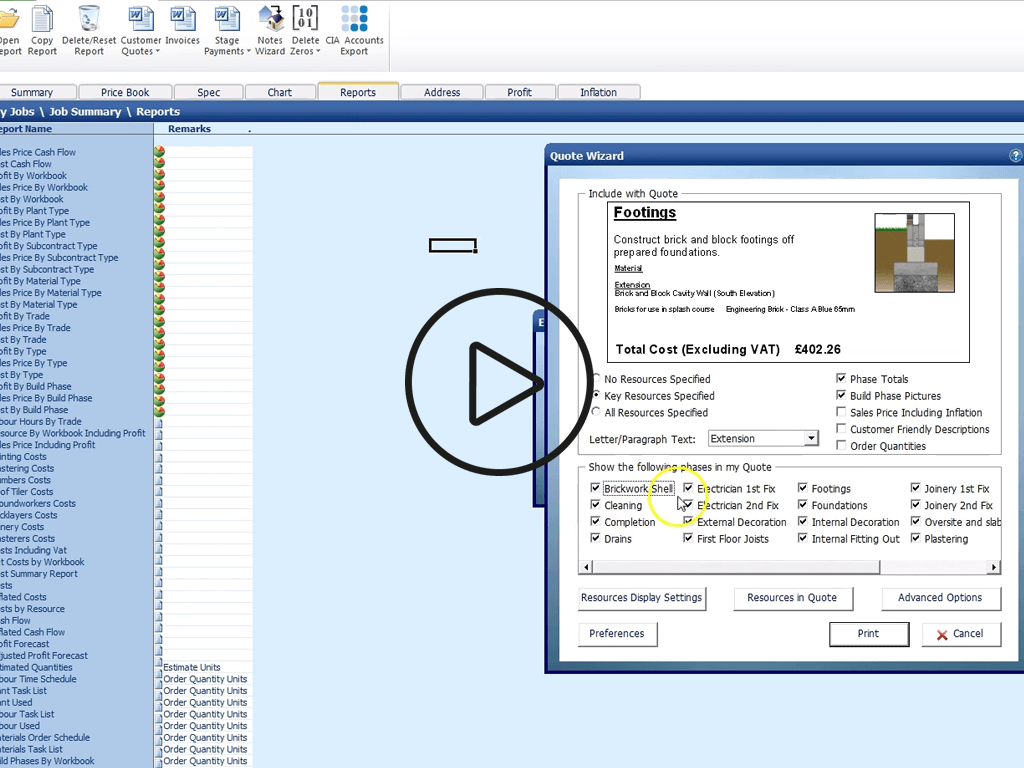
Task: Click the Invoices Word document icon
Action: pyautogui.click(x=182, y=18)
